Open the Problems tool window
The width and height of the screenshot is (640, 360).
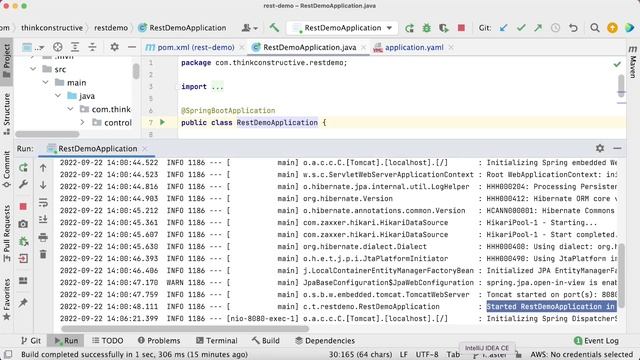[159, 340]
